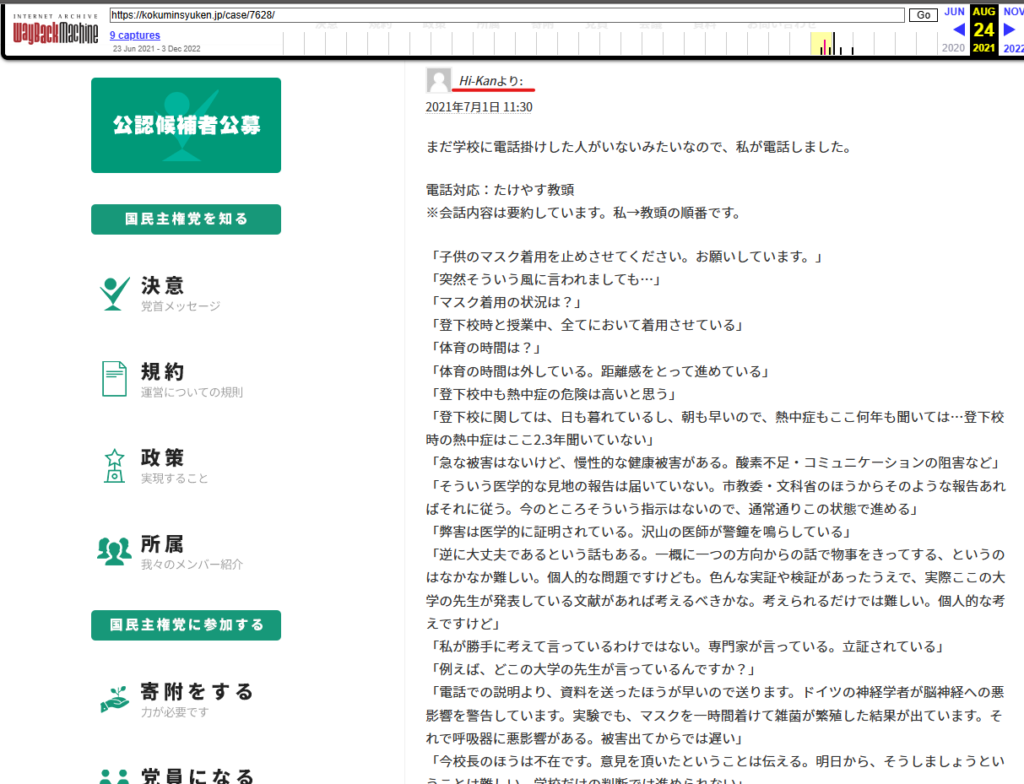Click the Wayback Machine logo
1024x784 pixels.
pyautogui.click(x=55, y=31)
